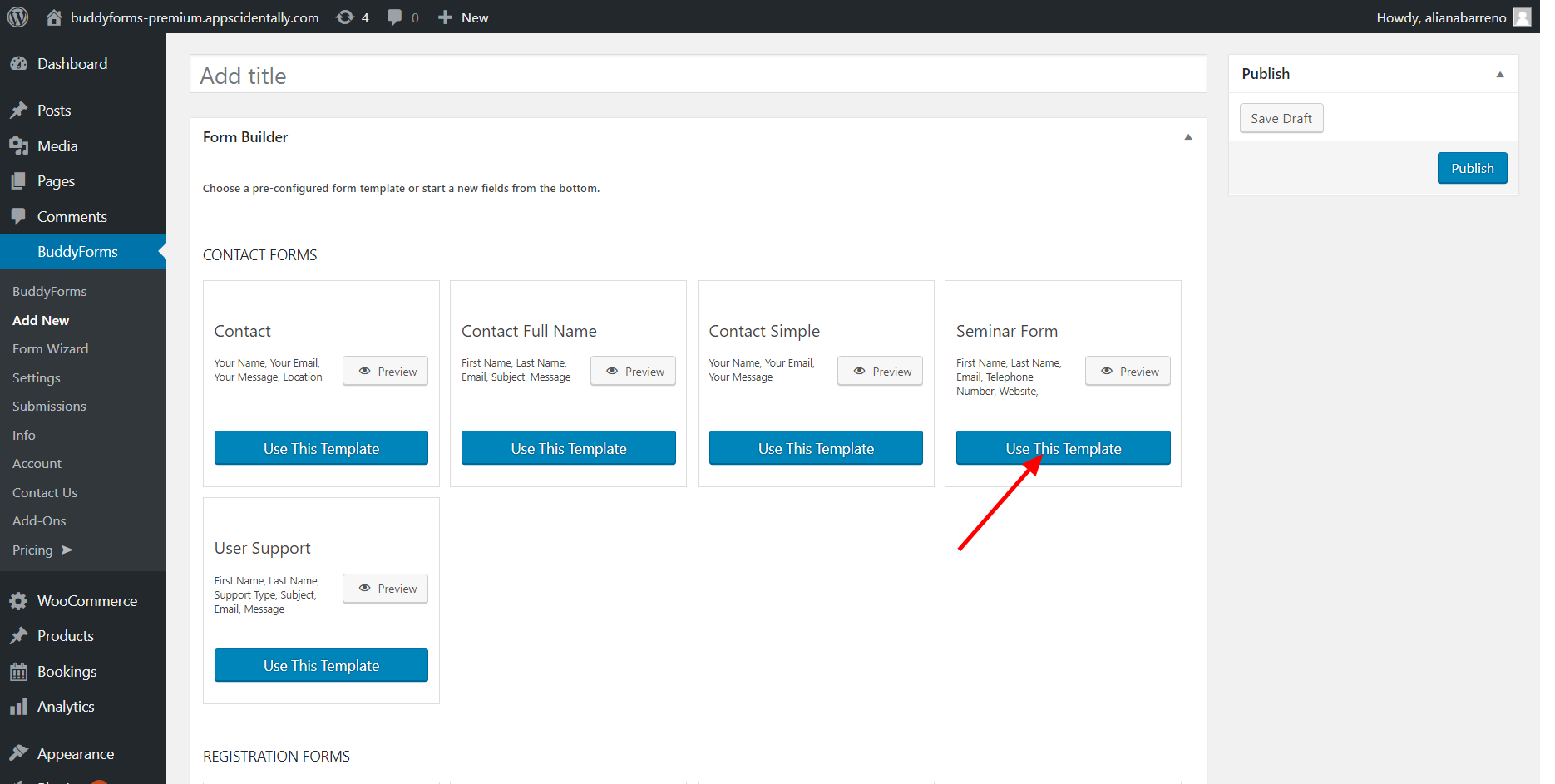Open the updates refresh icon
This screenshot has height=784, width=1555.
345,17
